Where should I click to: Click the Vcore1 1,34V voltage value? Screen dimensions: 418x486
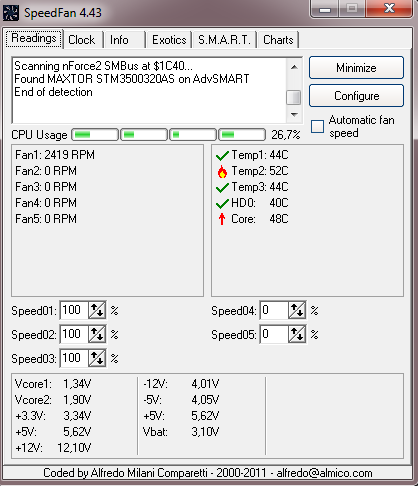(77, 384)
